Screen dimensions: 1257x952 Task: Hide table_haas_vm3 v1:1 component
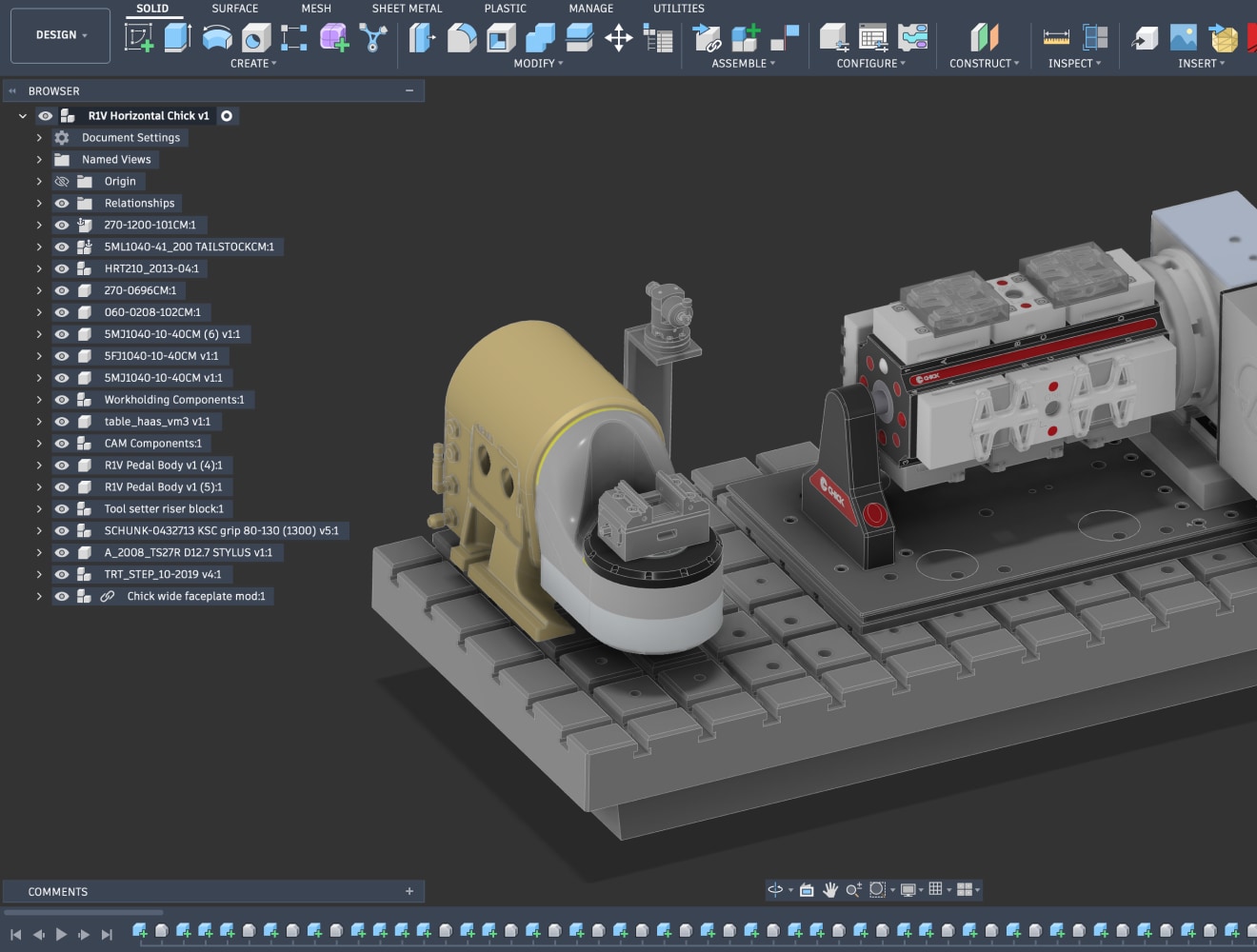62,422
